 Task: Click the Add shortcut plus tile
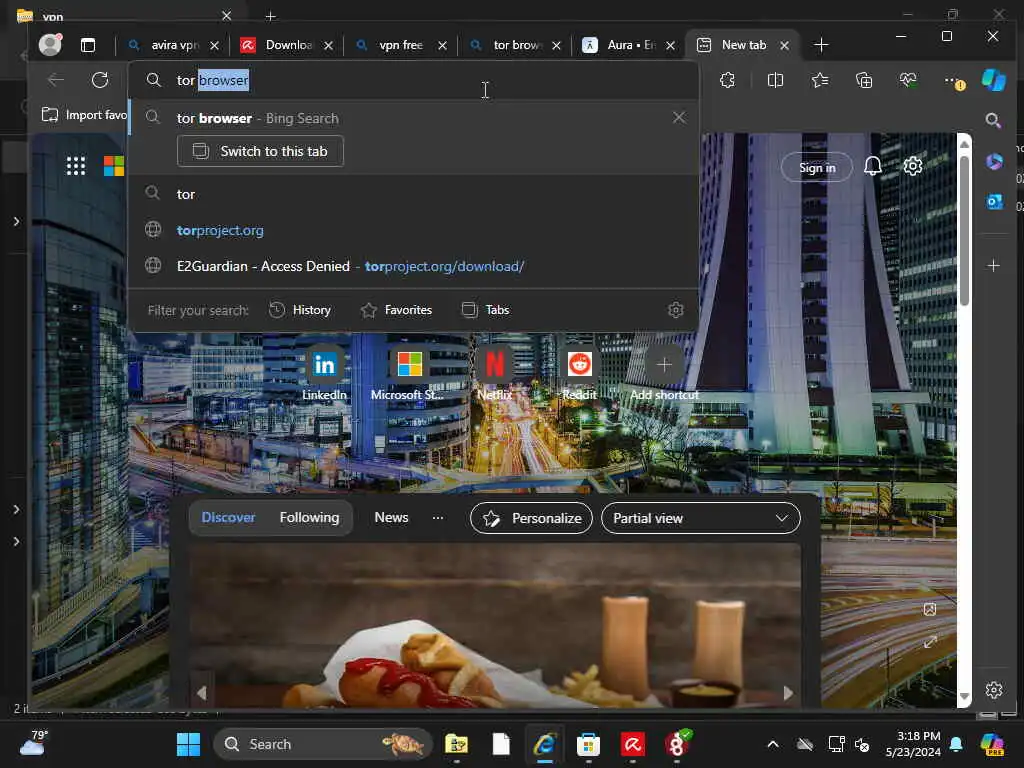[x=664, y=374]
